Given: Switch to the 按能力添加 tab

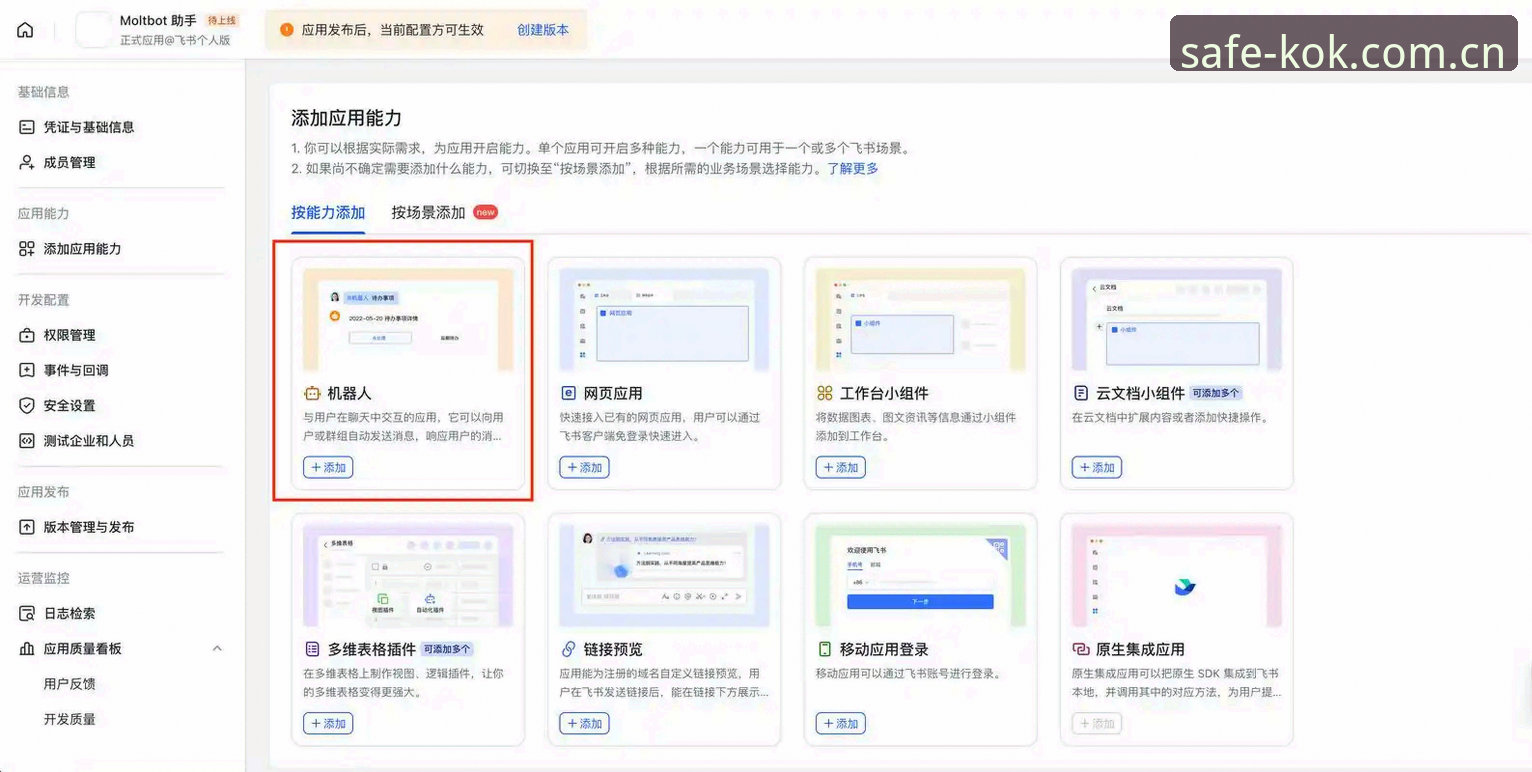Looking at the screenshot, I should (328, 212).
